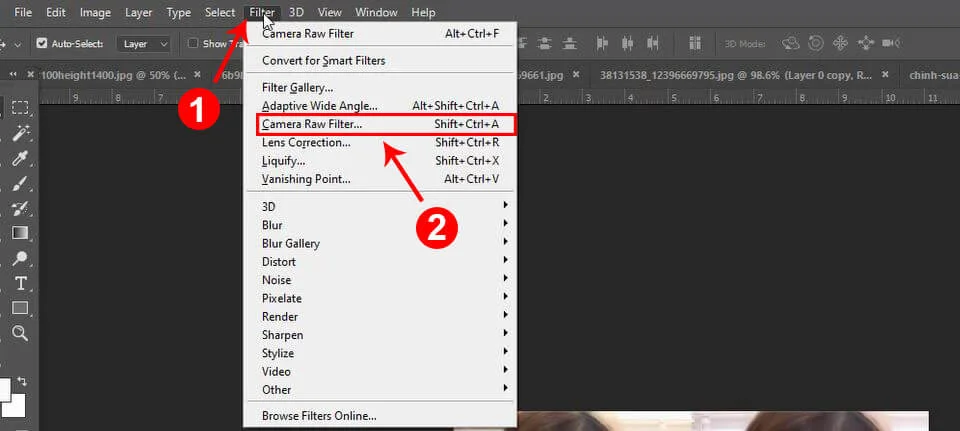
Task: Click distribute horizontal centers icon
Action: pos(627,43)
